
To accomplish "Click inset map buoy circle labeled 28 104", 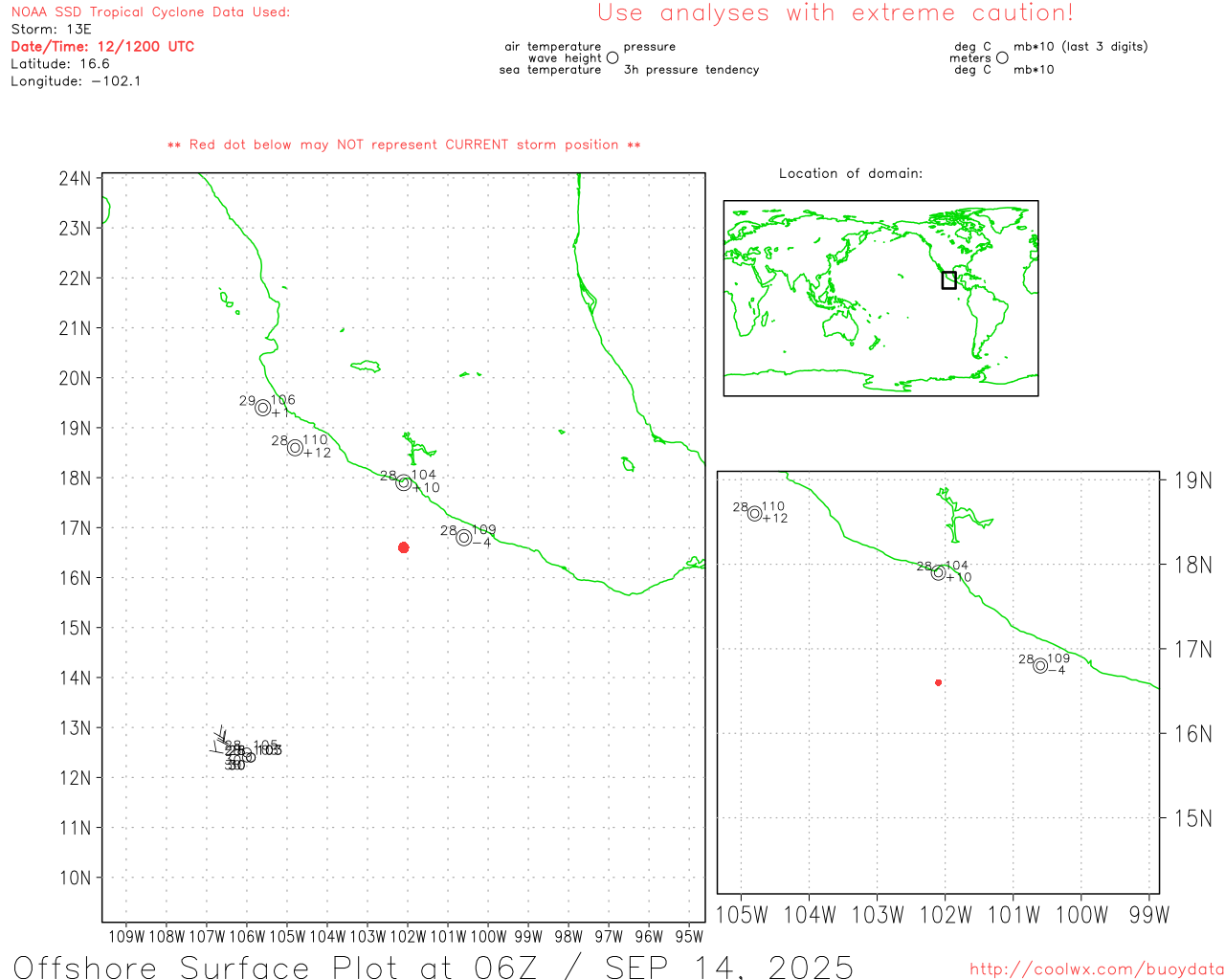I will tap(938, 573).
